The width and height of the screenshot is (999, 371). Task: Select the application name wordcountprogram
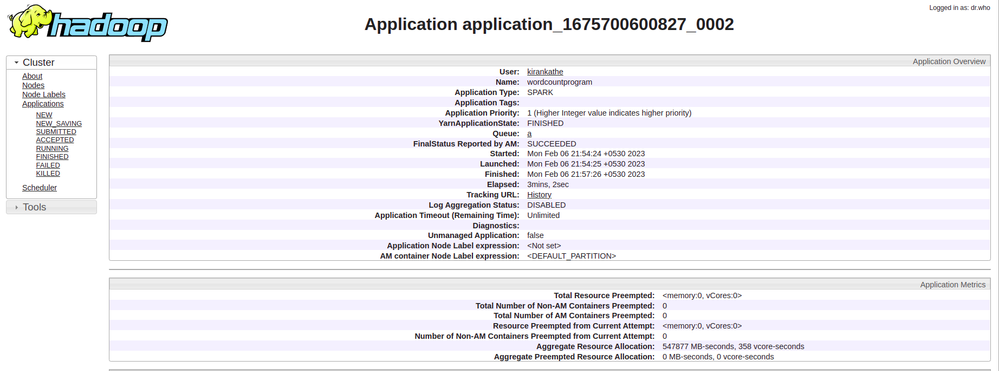(x=559, y=82)
